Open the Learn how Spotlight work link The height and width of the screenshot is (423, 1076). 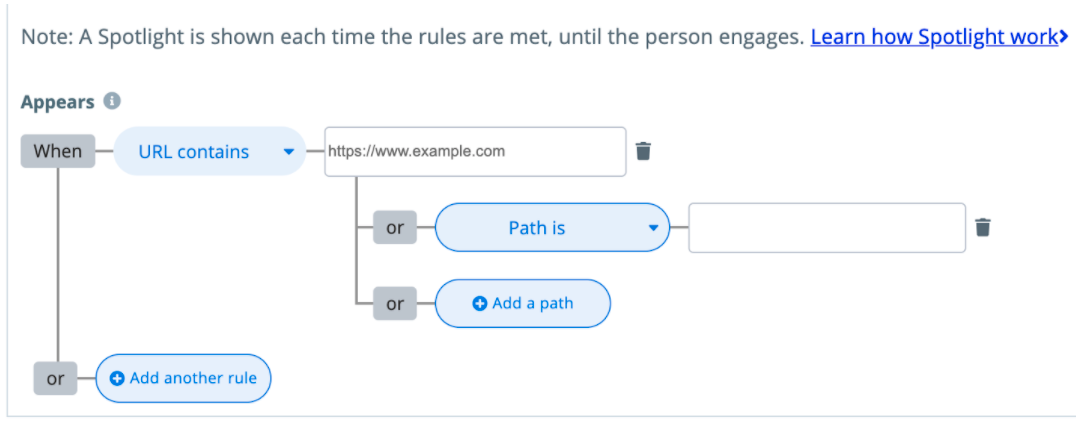(935, 36)
